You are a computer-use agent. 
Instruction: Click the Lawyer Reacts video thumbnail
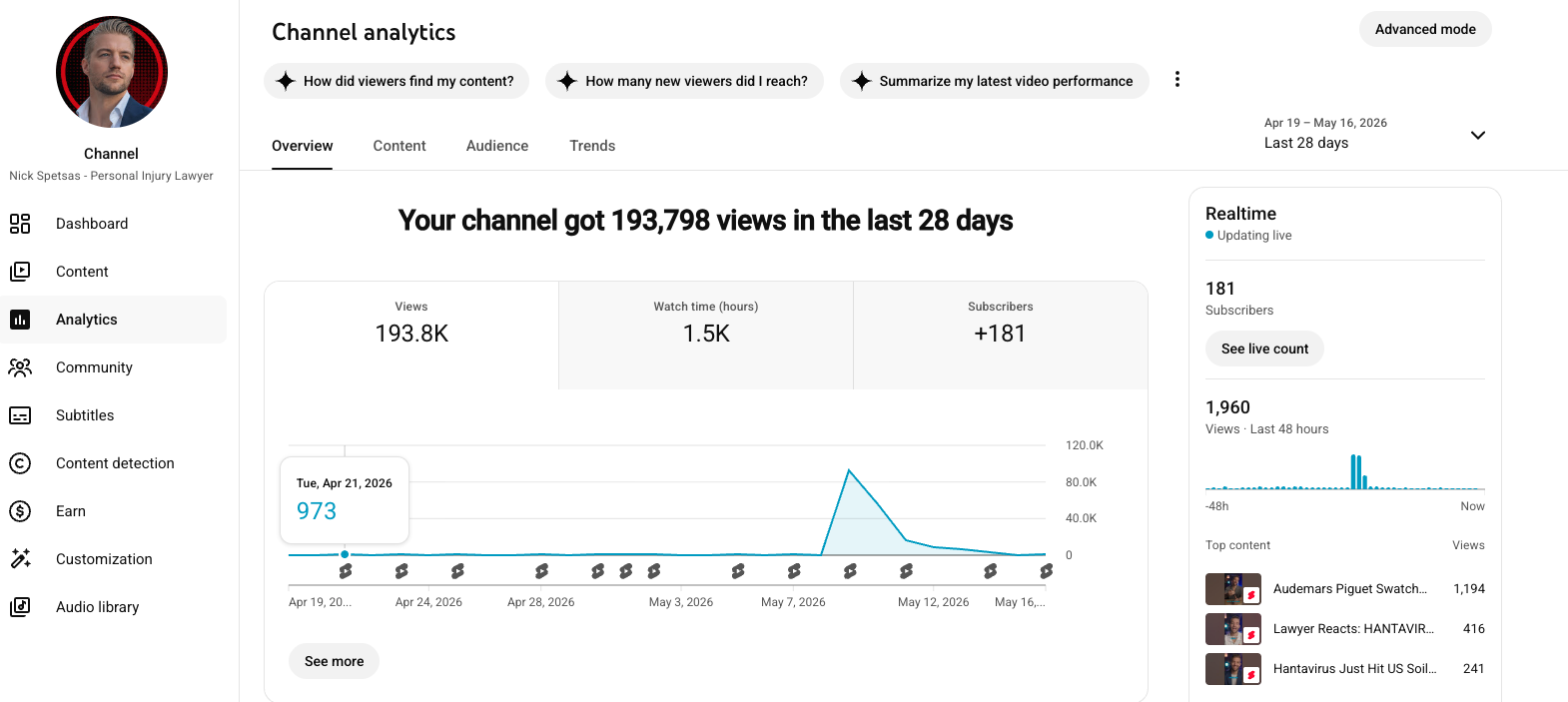pyautogui.click(x=1233, y=629)
